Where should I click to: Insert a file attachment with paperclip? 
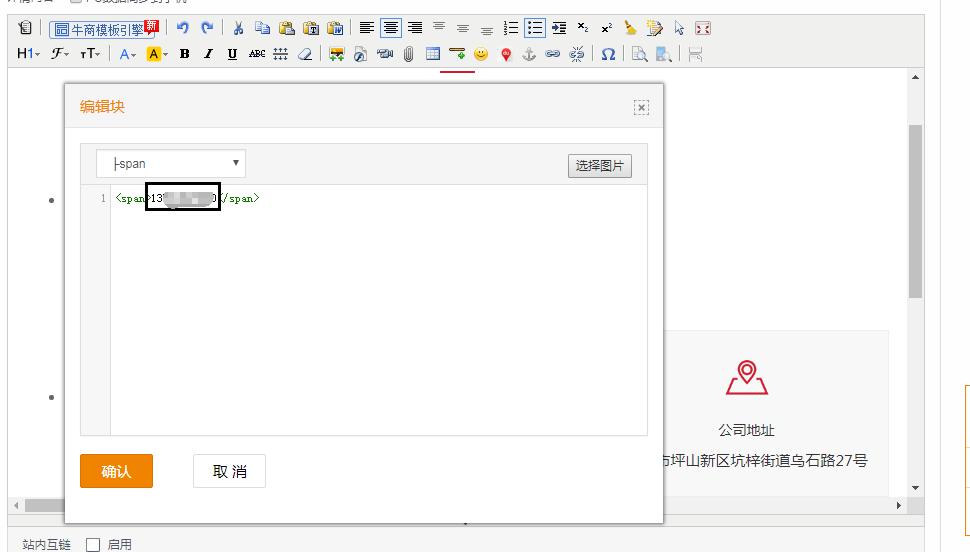pos(408,54)
